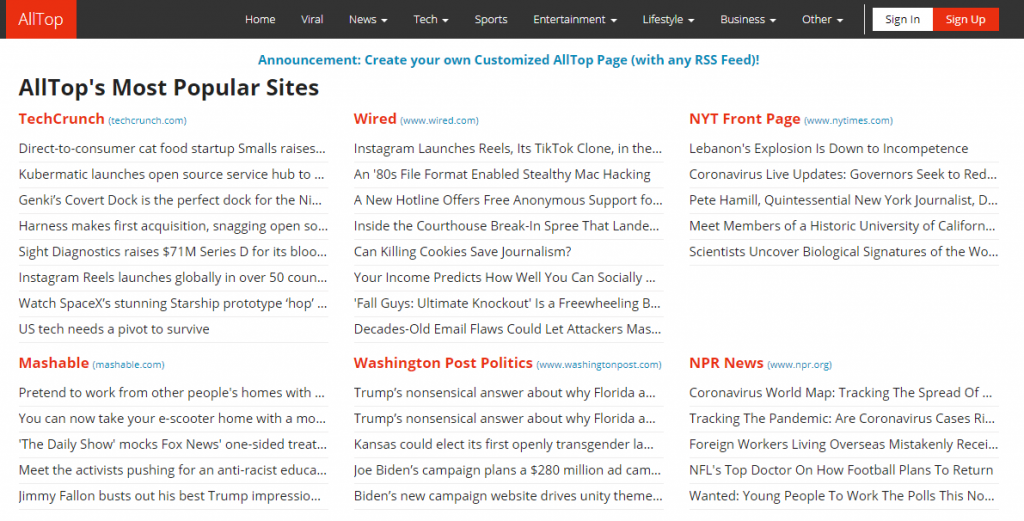
Task: Open 'Watch SpaceX's stunning Starship prototype' story
Action: pos(172,304)
